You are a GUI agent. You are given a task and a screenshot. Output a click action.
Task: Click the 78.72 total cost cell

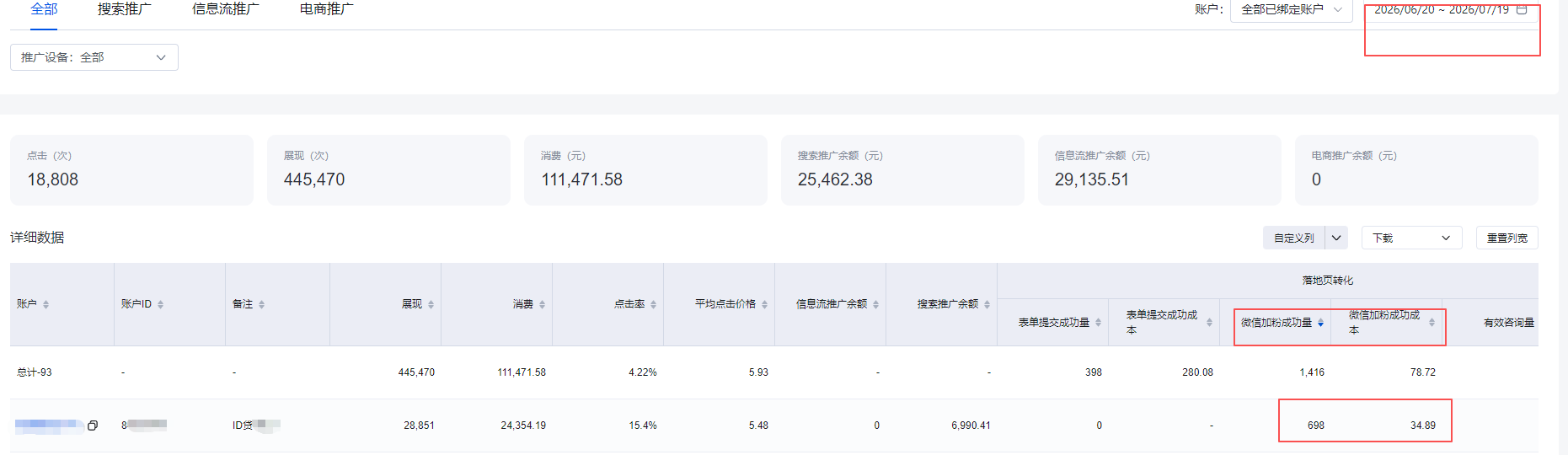(x=1423, y=372)
